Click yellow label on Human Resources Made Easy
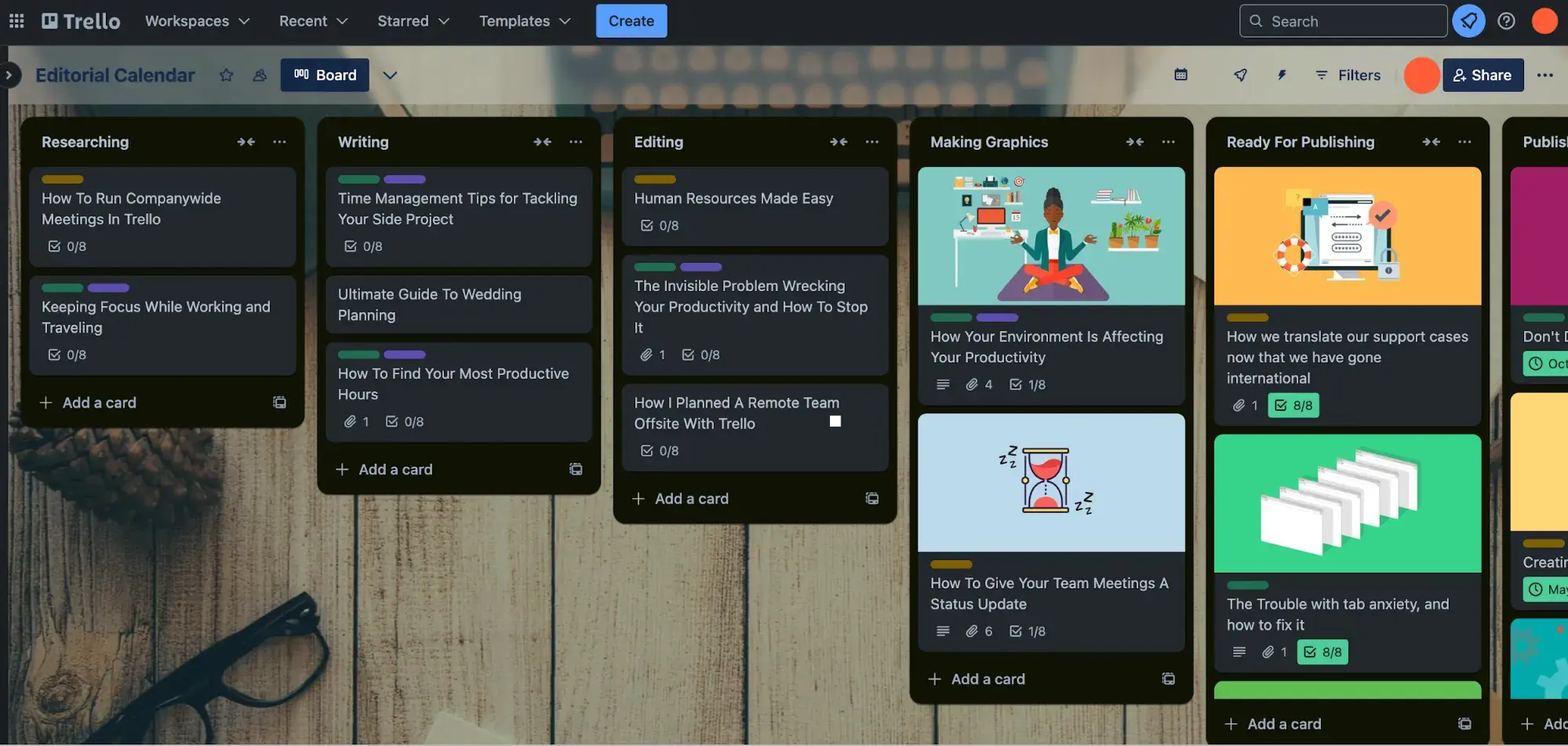 click(x=655, y=180)
